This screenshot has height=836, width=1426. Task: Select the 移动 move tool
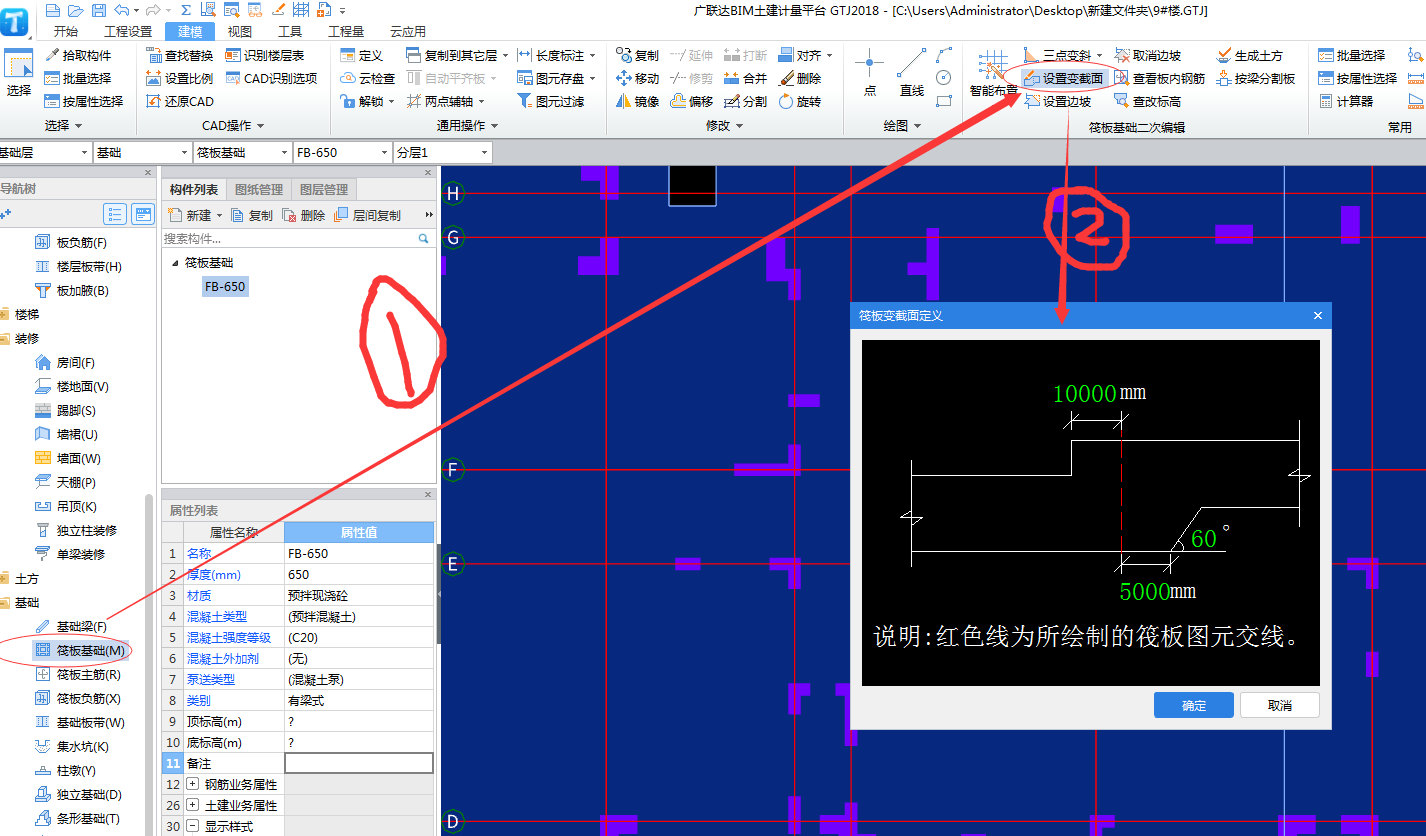point(637,78)
